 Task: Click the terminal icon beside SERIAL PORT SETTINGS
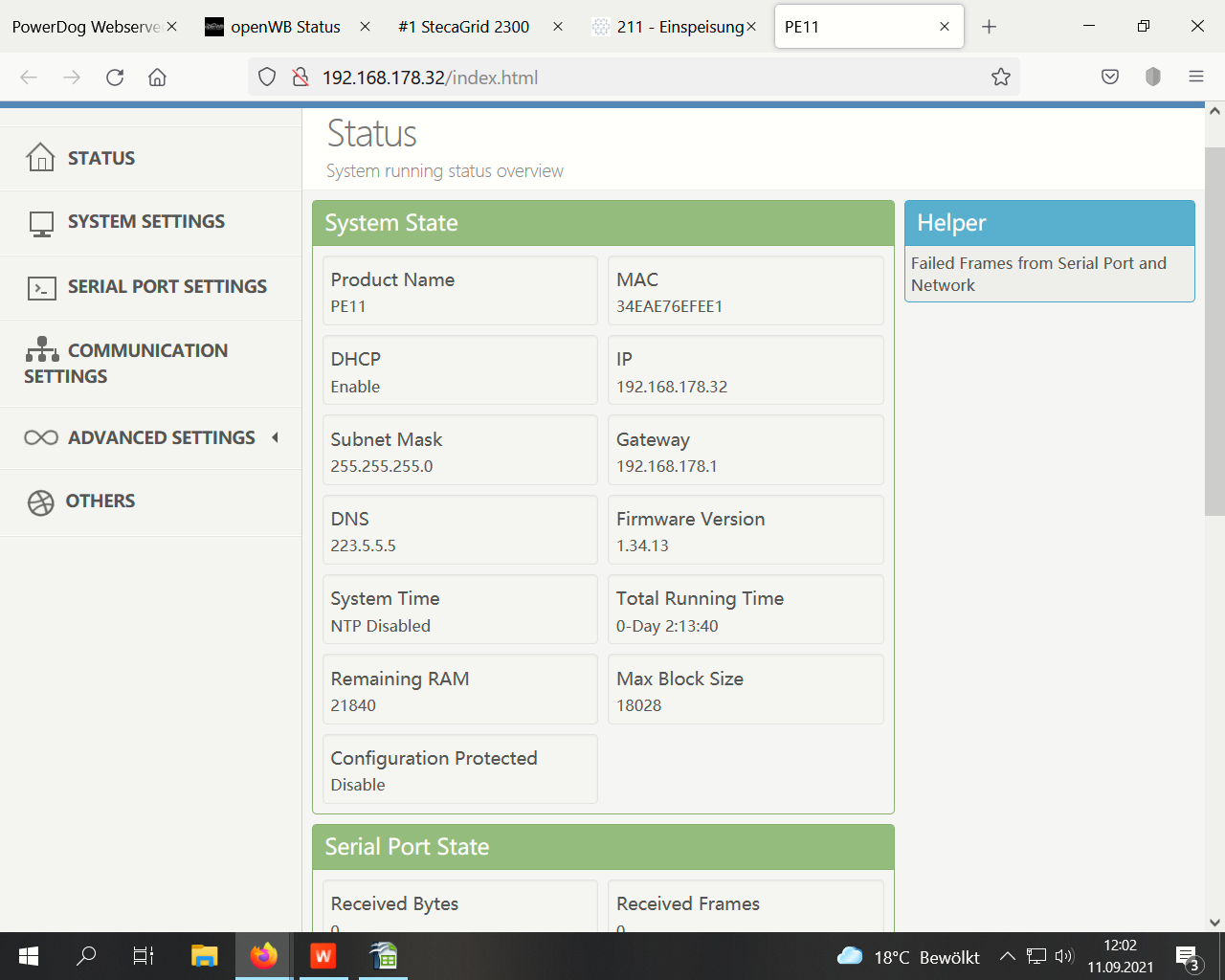pyautogui.click(x=41, y=287)
